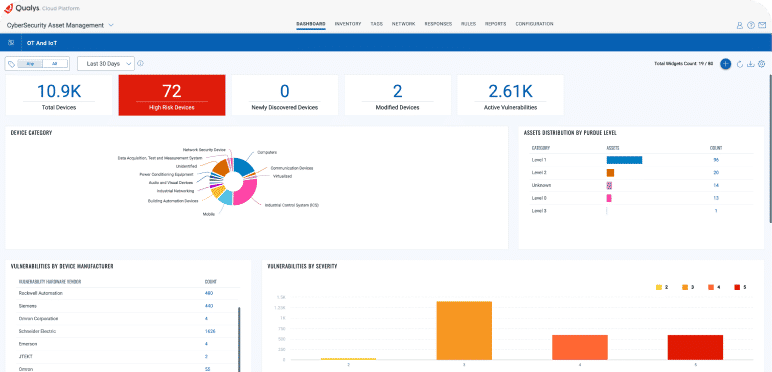Click the Building Automation Devices label
772x372 pixels.
point(173,201)
